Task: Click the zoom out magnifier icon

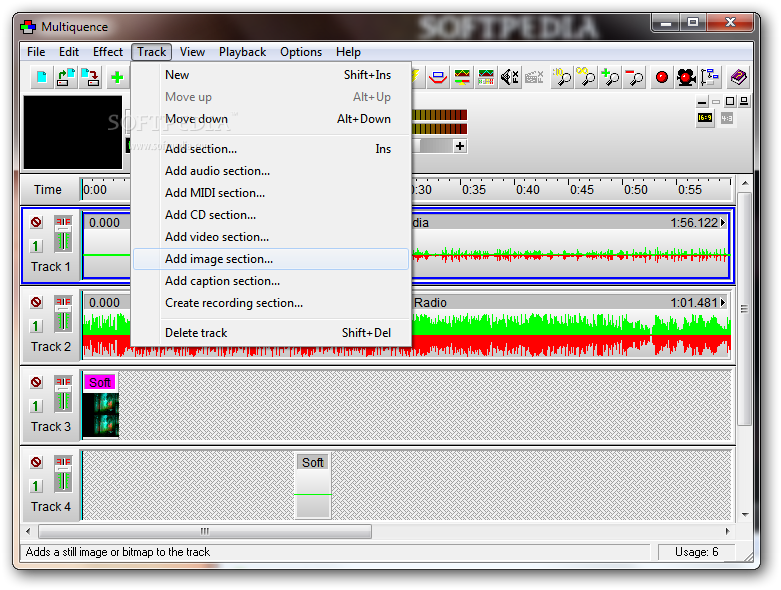Action: point(634,77)
